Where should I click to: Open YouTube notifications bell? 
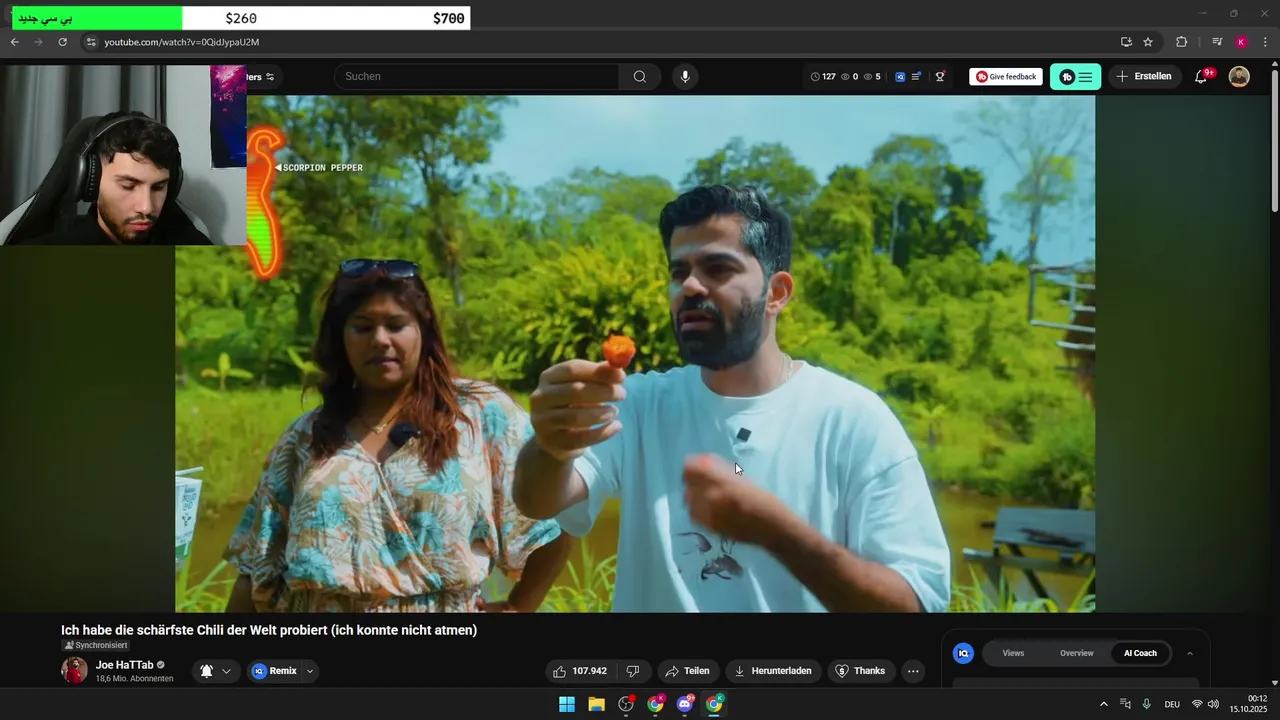(1202, 77)
